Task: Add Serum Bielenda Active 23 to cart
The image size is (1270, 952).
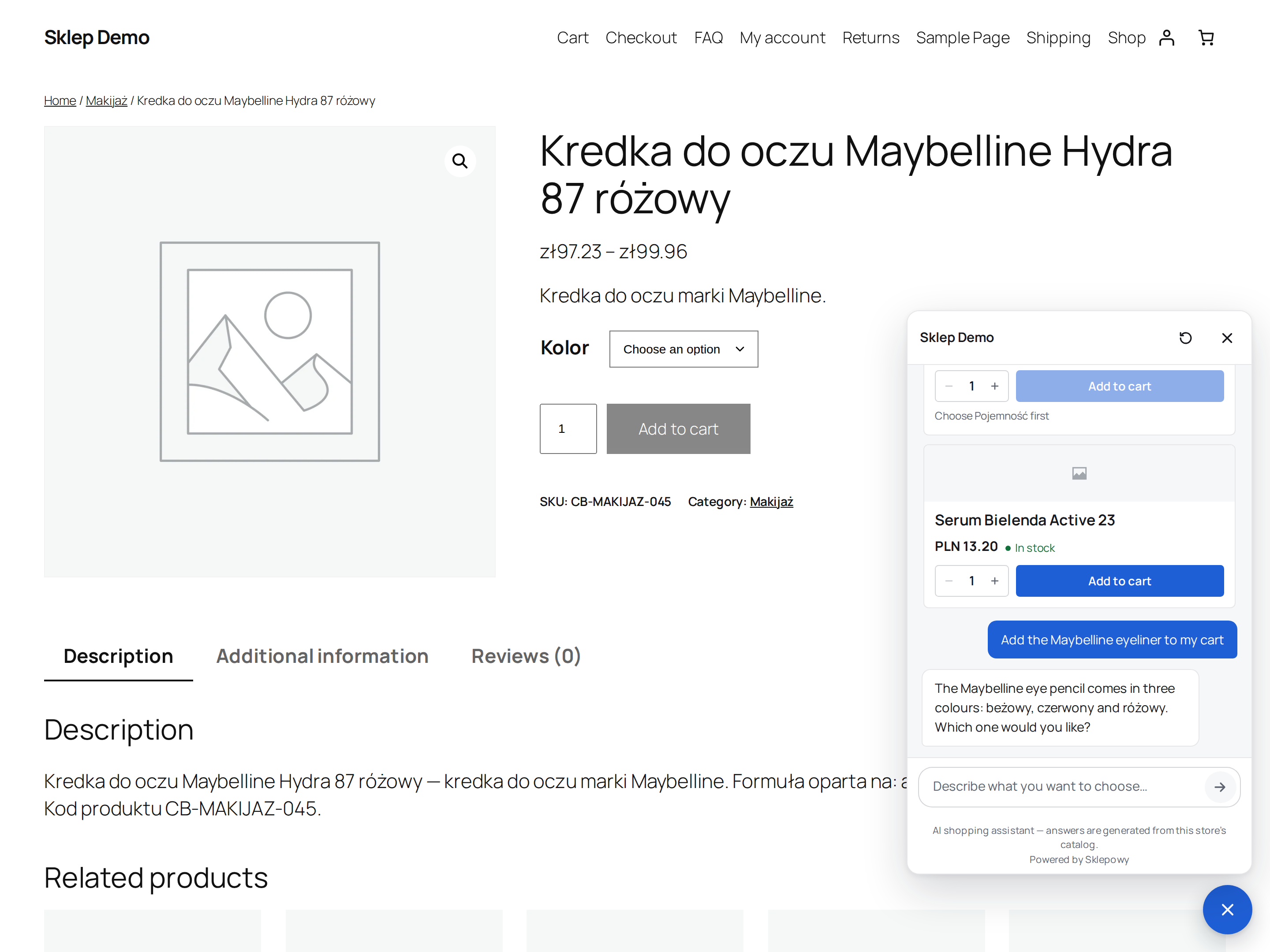Action: point(1120,581)
